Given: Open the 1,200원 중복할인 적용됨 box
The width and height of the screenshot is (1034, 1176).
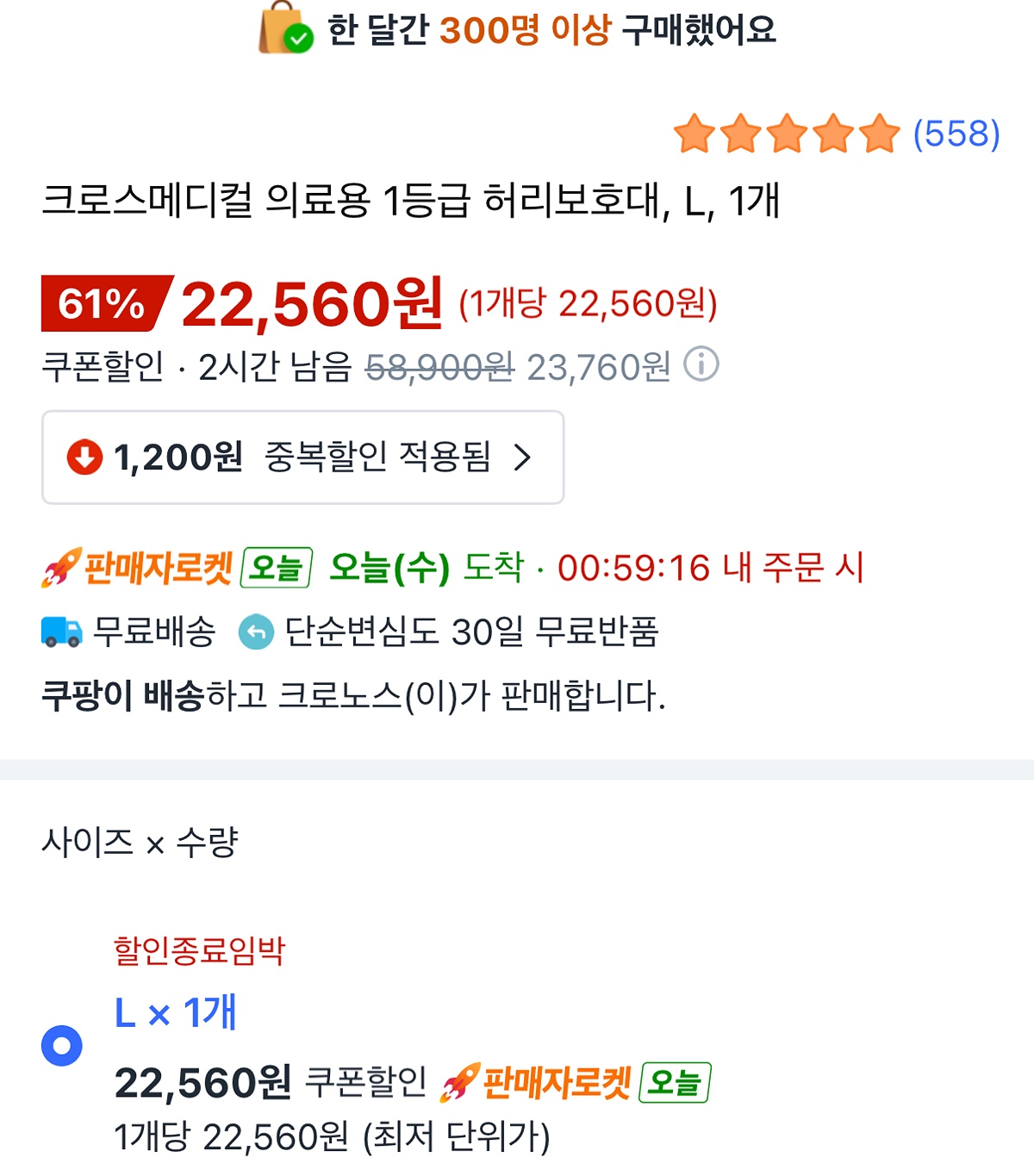Looking at the screenshot, I should (x=302, y=457).
